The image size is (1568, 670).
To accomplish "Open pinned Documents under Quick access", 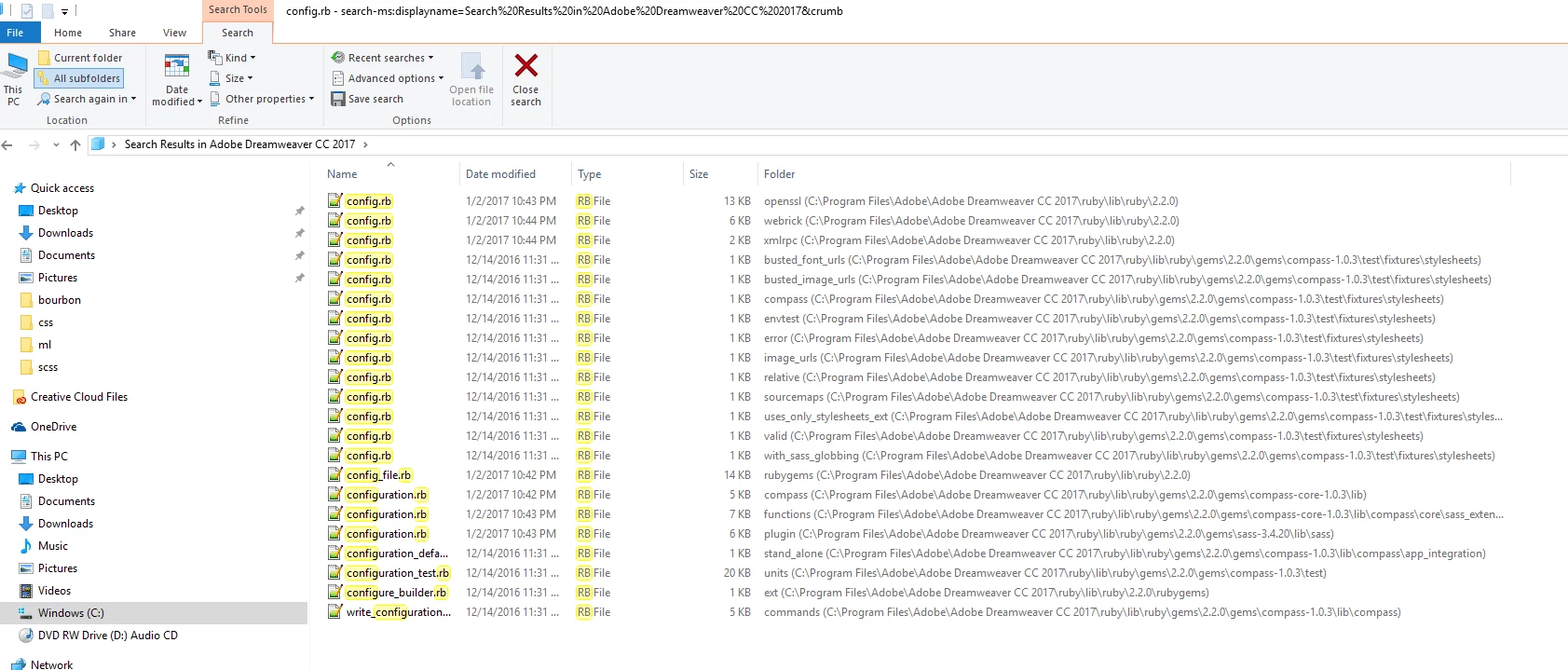I will [x=66, y=255].
